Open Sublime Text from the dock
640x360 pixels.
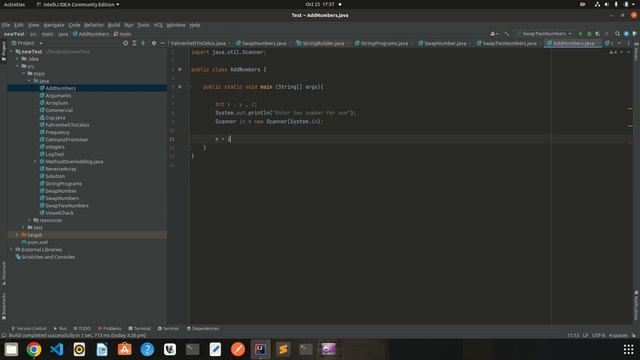coord(283,349)
